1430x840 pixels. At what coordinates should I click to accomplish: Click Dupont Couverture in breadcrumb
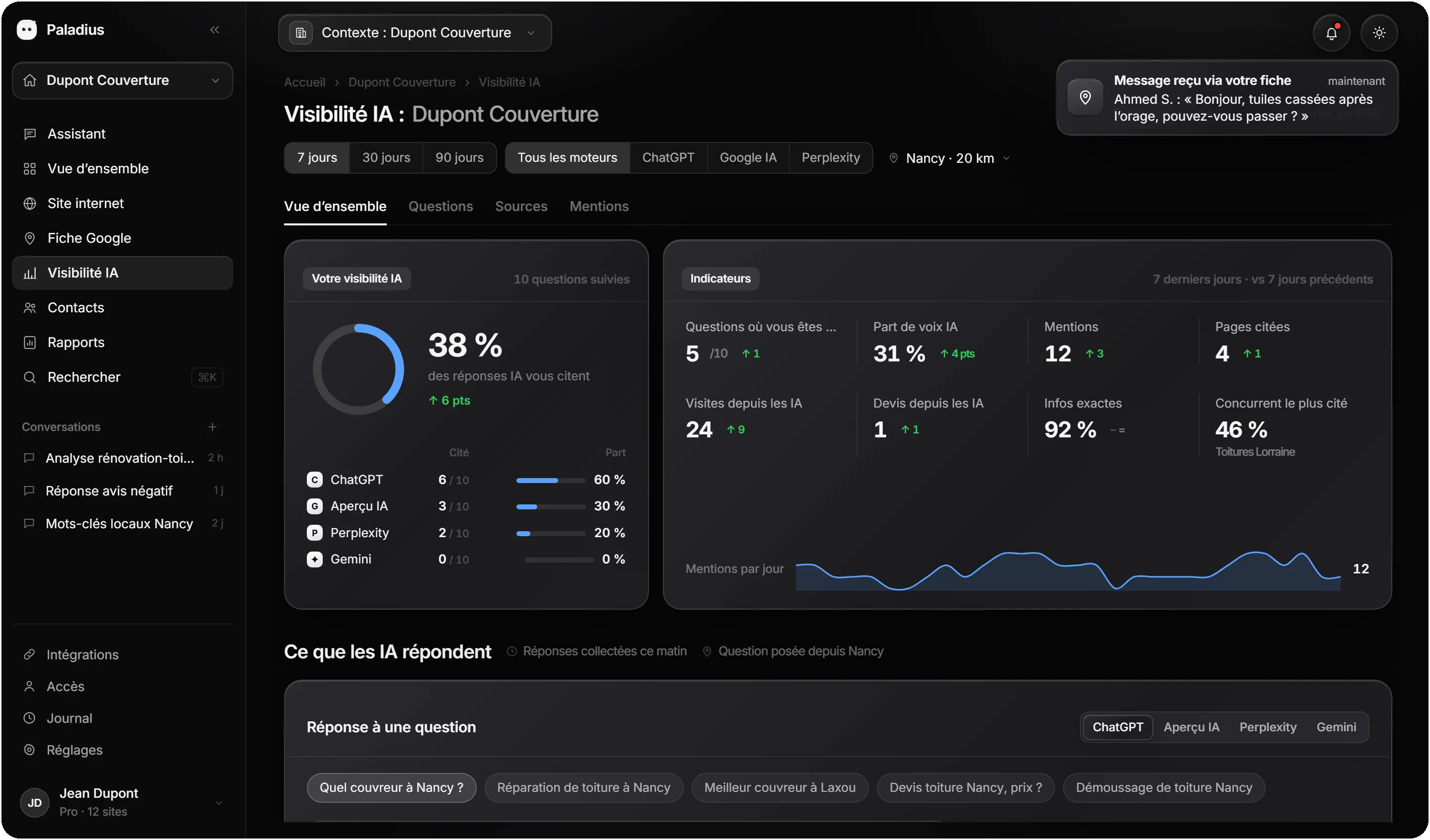(402, 82)
